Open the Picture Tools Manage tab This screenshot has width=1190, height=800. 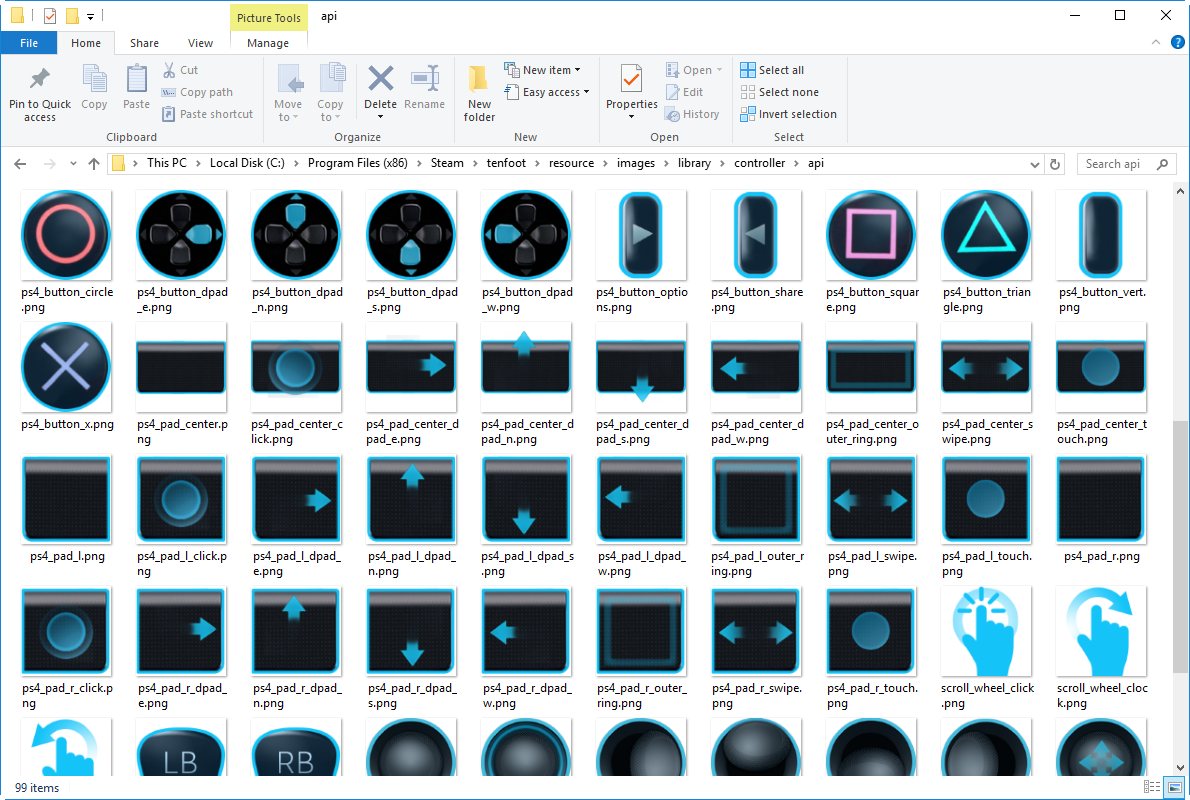[267, 43]
